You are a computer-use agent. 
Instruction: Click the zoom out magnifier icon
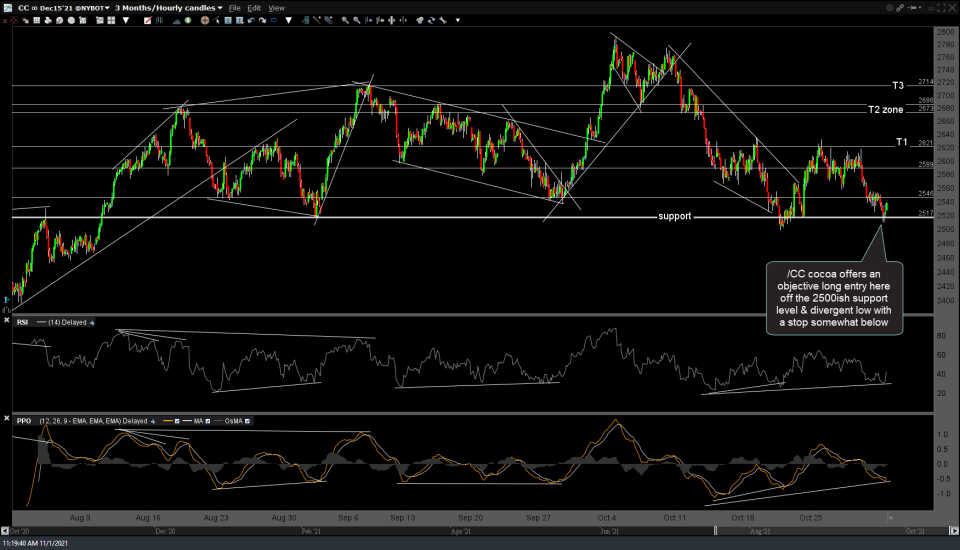(x=357, y=19)
